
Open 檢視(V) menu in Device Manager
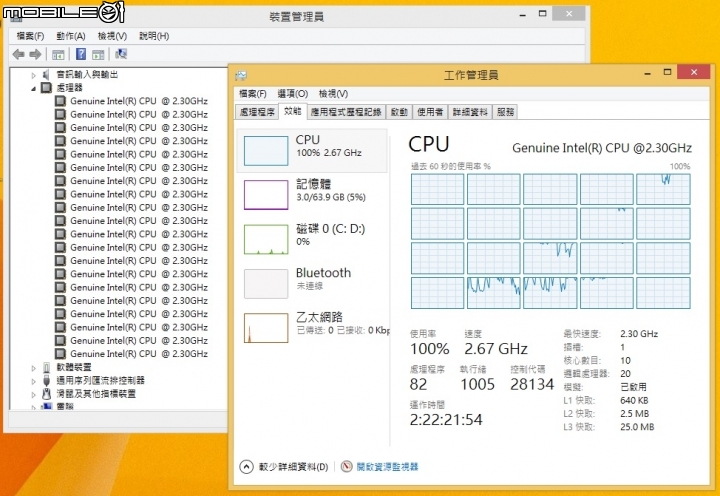coord(112,36)
